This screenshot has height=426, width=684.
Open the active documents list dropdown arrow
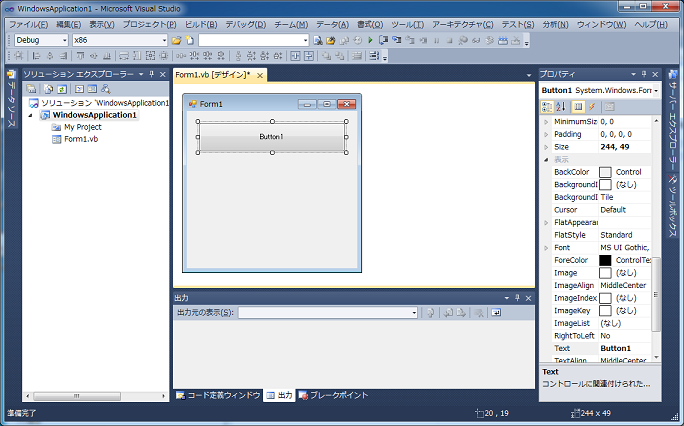[x=529, y=75]
